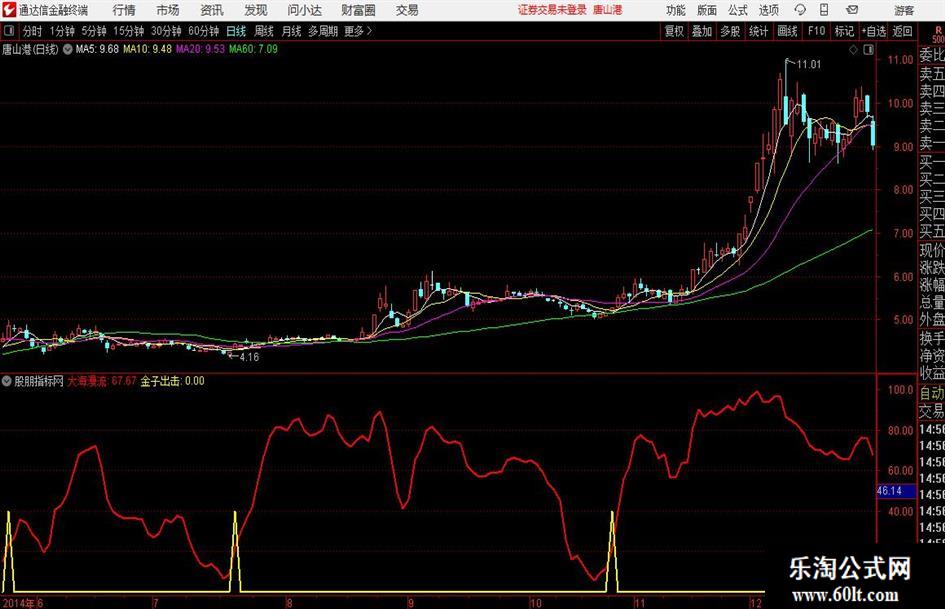Image resolution: width=945 pixels, height=609 pixels.
Task: Open the 行情 menu
Action: pos(124,10)
